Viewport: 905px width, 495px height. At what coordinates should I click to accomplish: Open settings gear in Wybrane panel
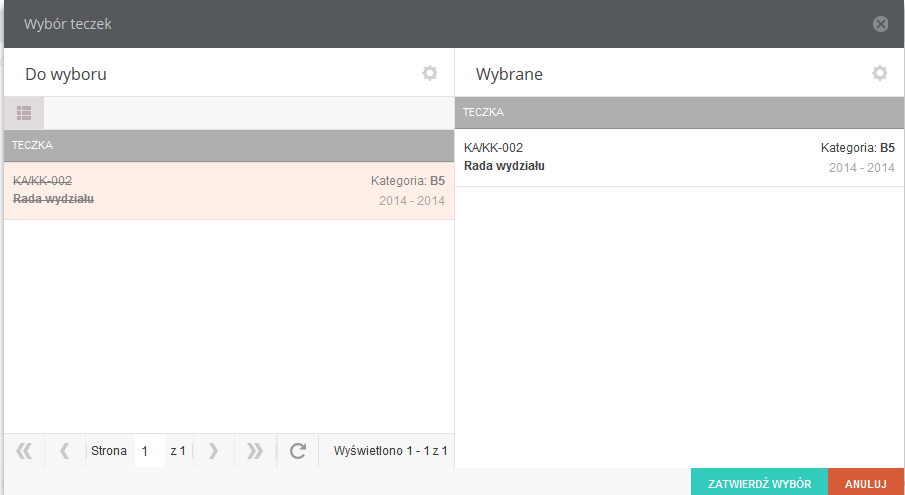(x=880, y=73)
